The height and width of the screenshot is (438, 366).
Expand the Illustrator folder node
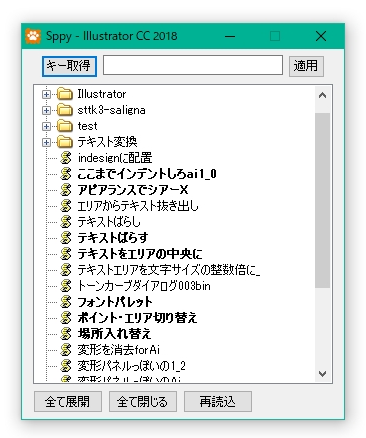tap(46, 95)
